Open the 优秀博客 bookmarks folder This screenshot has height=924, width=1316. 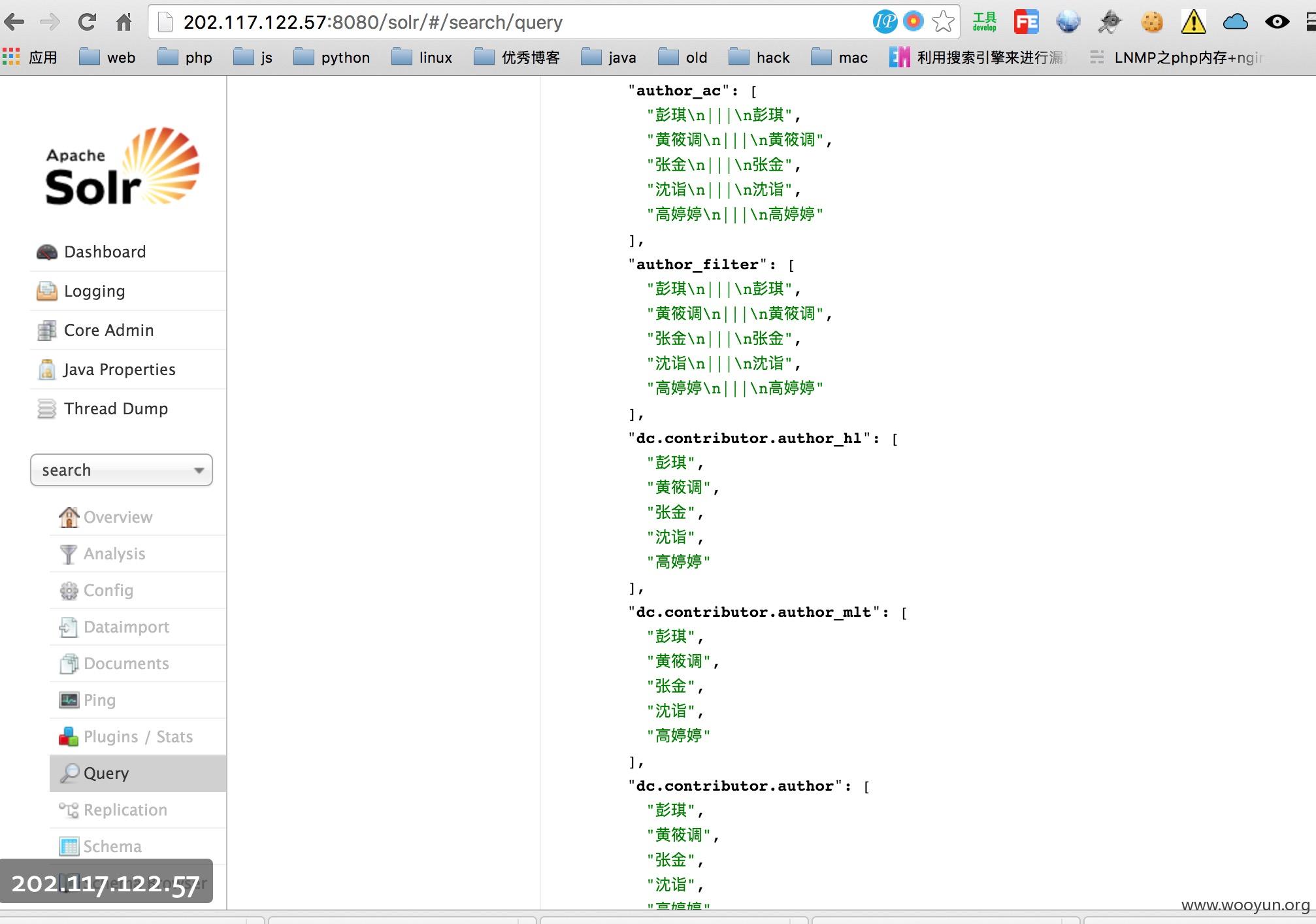coord(517,58)
